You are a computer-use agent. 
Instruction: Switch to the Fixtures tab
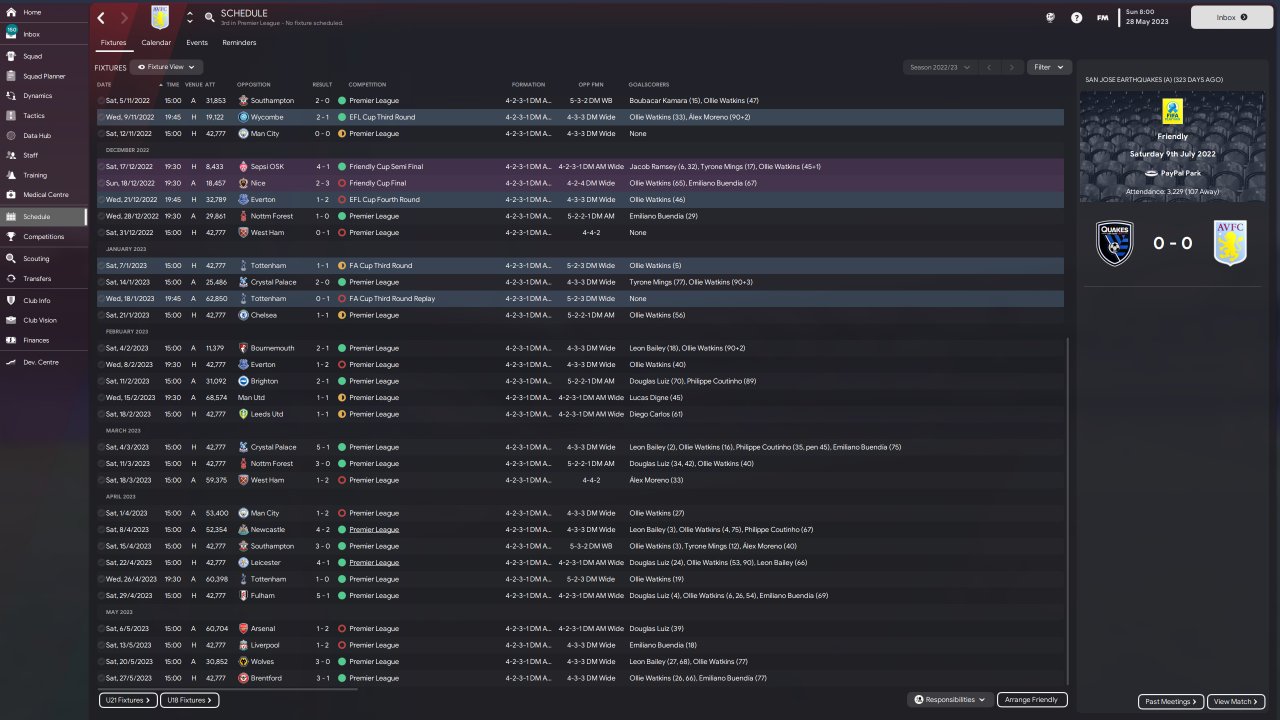coord(113,43)
